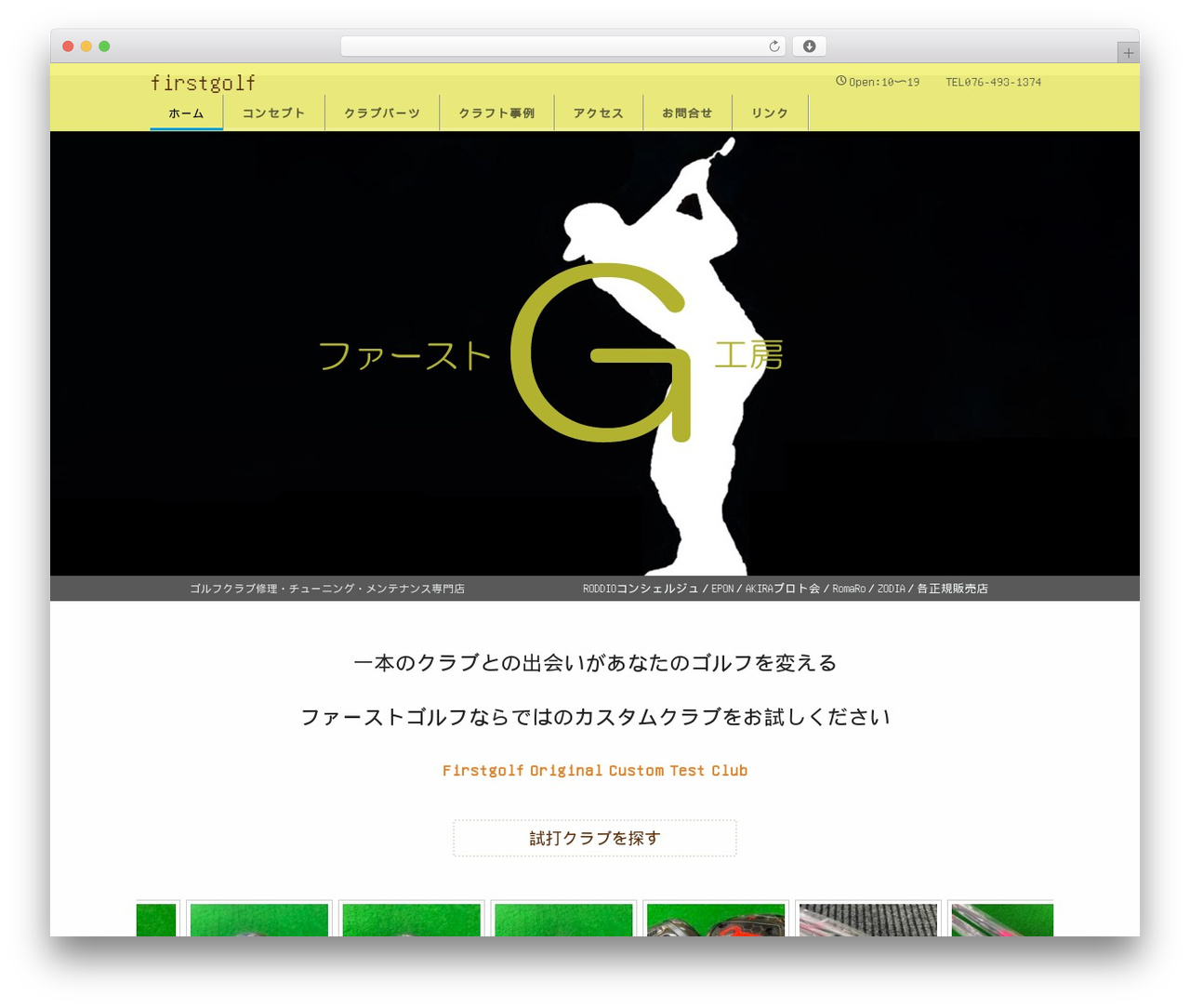Open the クラフト事例 menu item
The image size is (1190, 1008).
pyautogui.click(x=496, y=113)
